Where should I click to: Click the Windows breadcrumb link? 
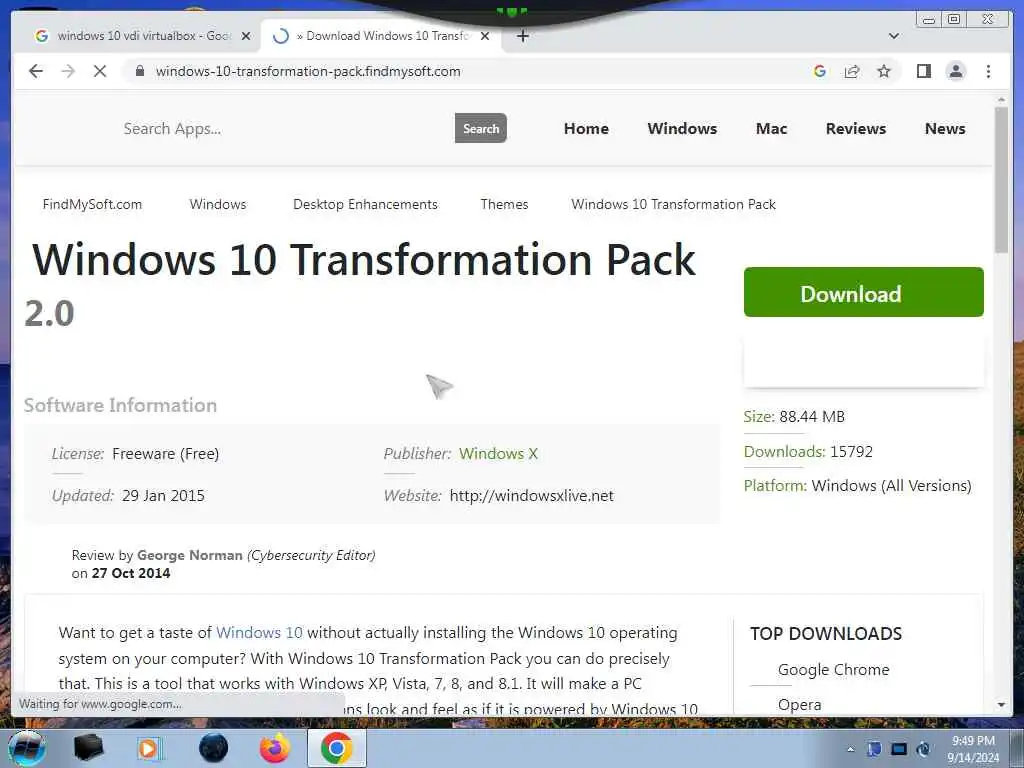pyautogui.click(x=217, y=204)
